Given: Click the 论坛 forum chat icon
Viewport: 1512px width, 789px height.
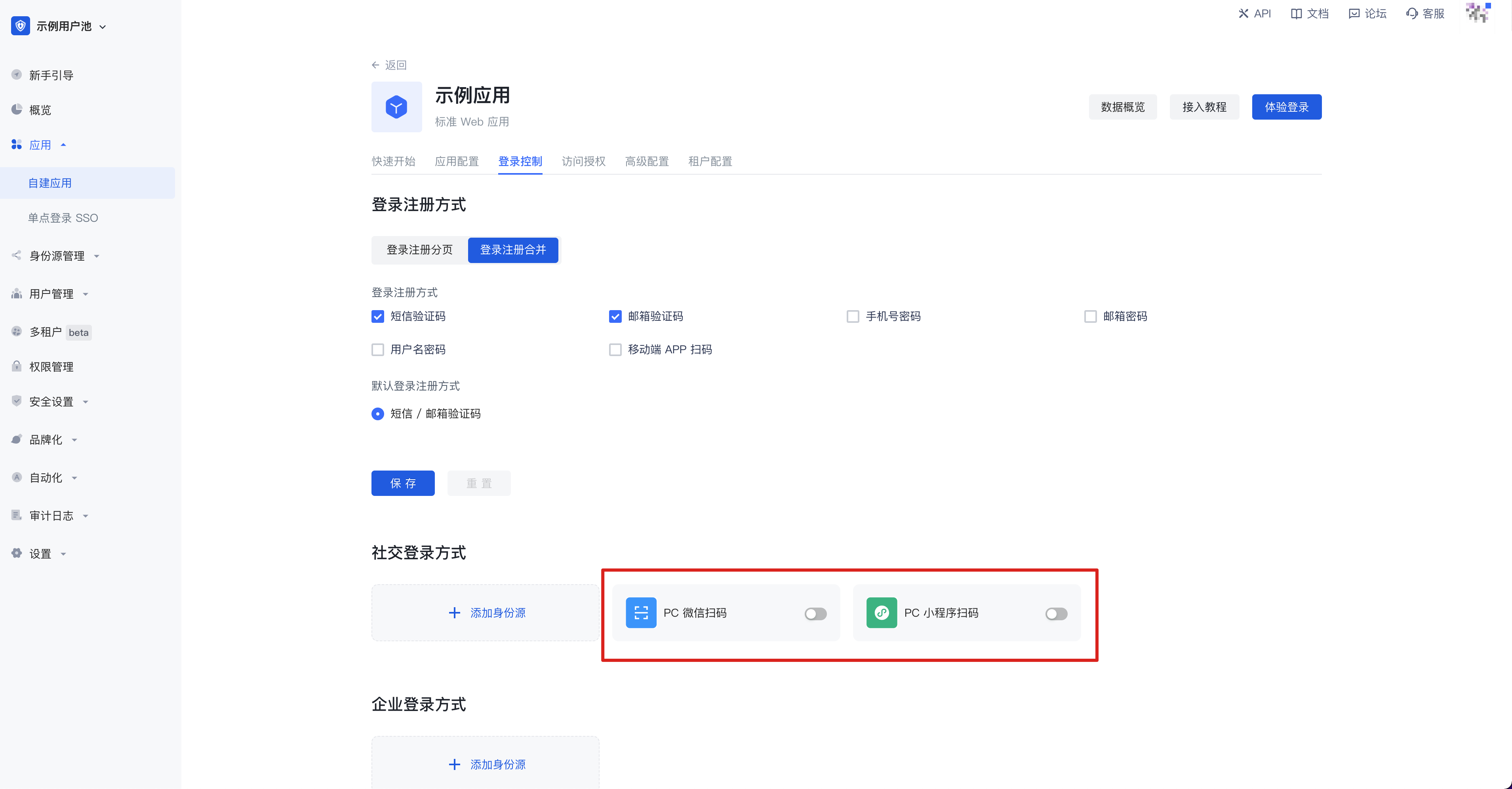Looking at the screenshot, I should point(1354,13).
